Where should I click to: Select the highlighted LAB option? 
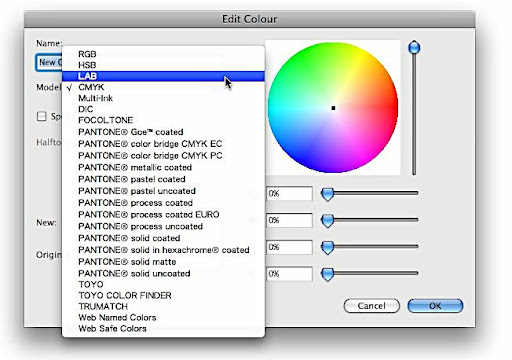click(x=163, y=76)
